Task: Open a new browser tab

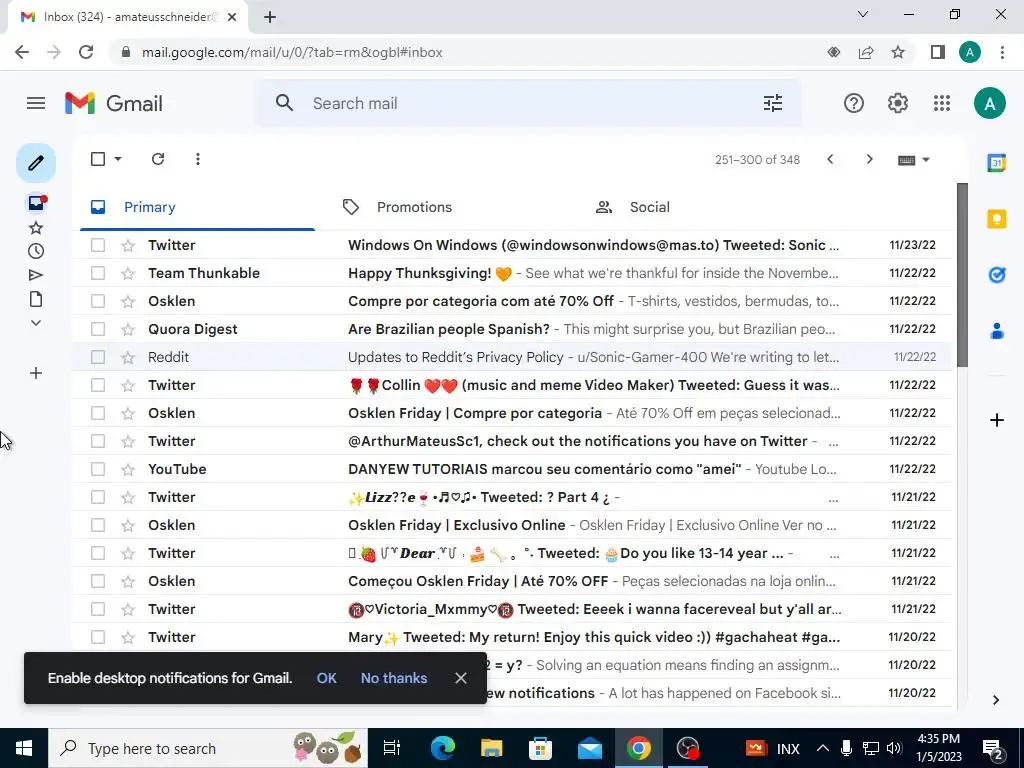Action: tap(270, 18)
